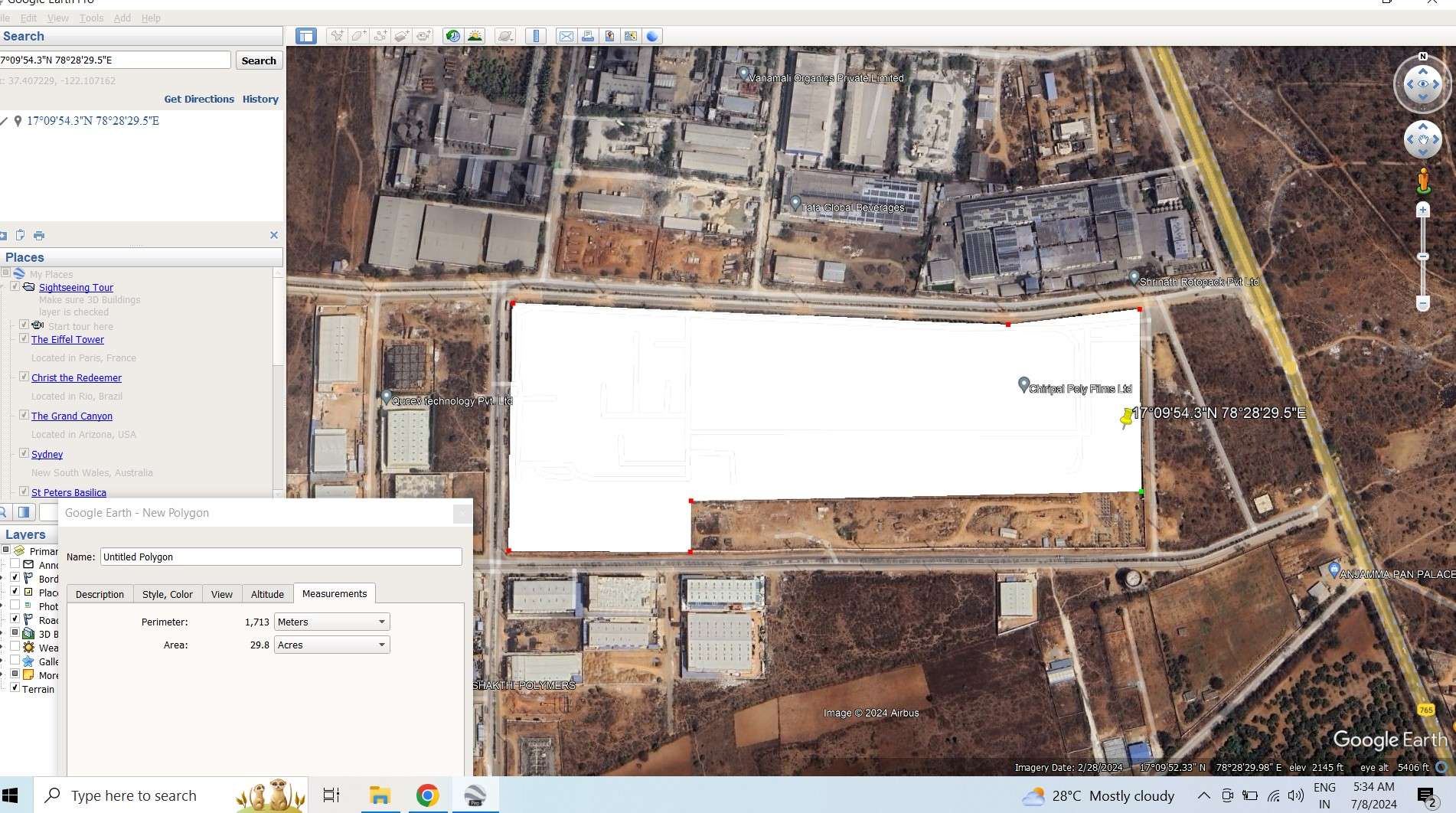Close the search results panel

coord(274,235)
